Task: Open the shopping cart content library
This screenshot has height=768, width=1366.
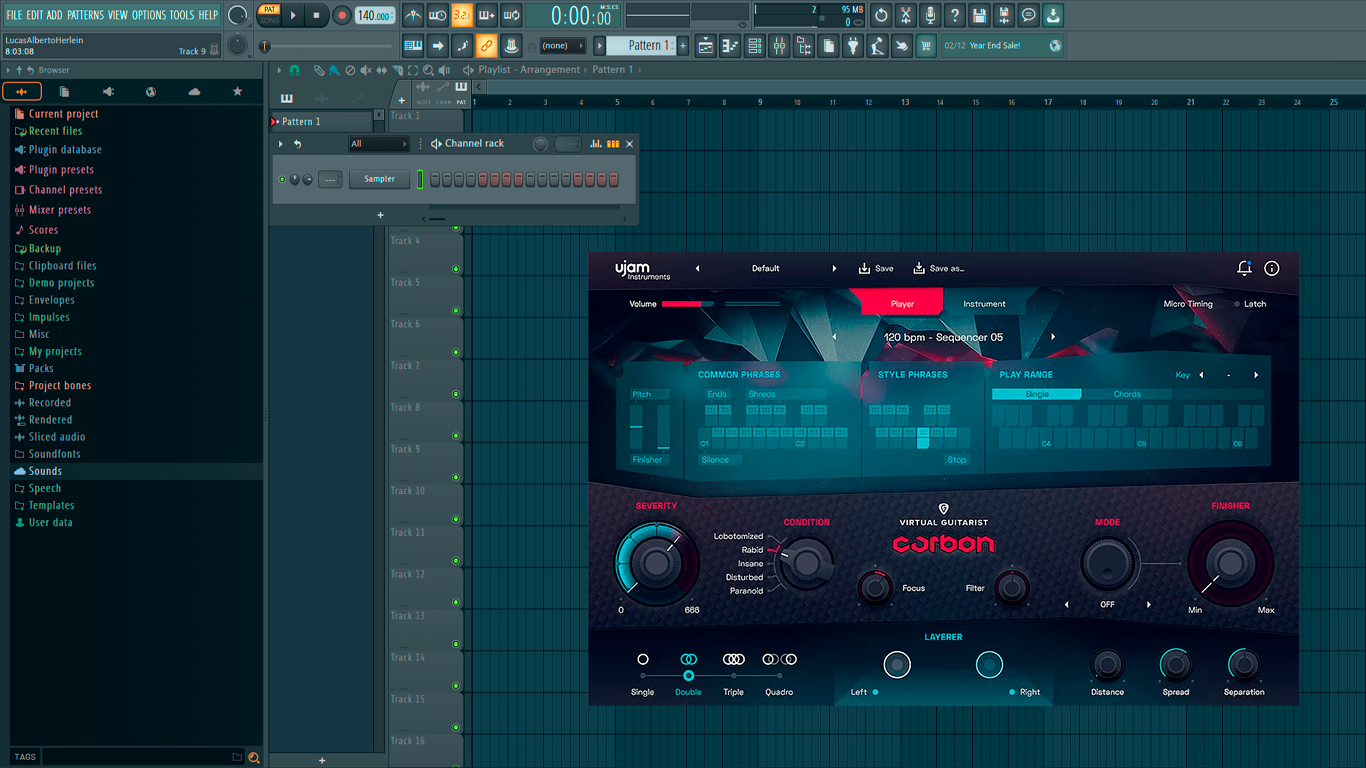Action: tap(926, 45)
